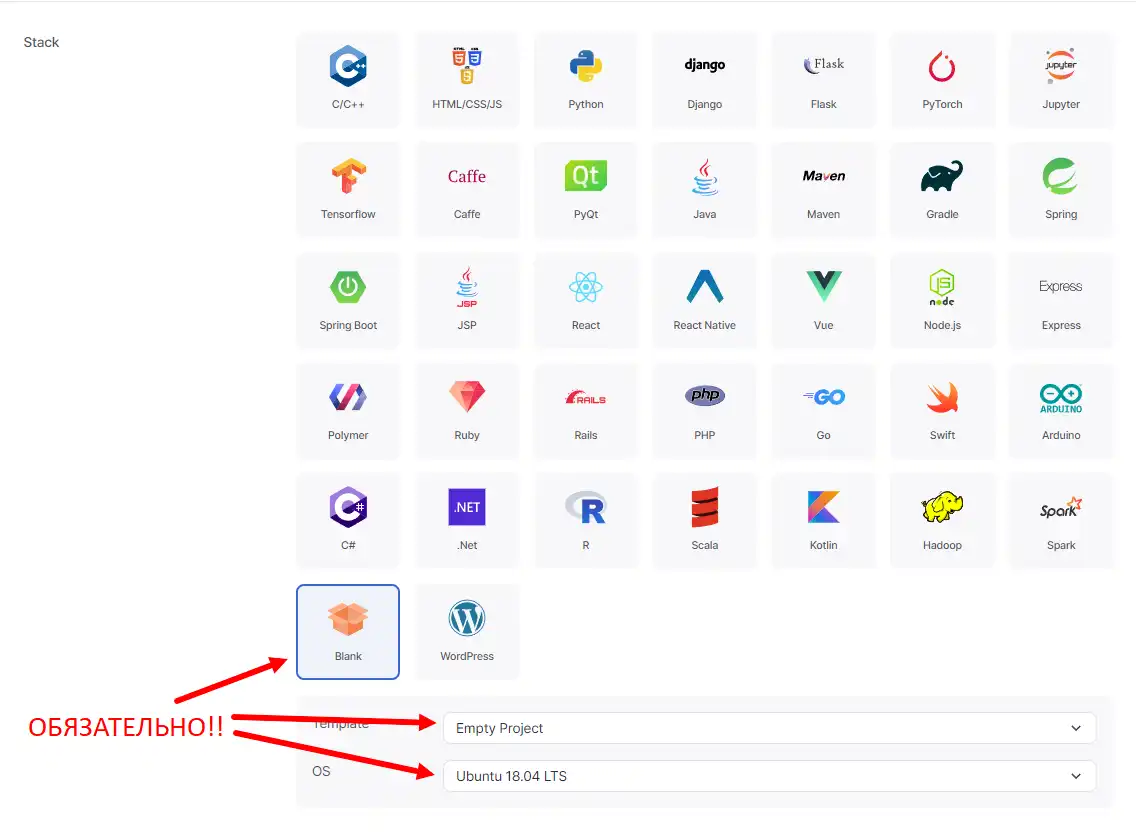Select the Maven stack

tap(823, 190)
